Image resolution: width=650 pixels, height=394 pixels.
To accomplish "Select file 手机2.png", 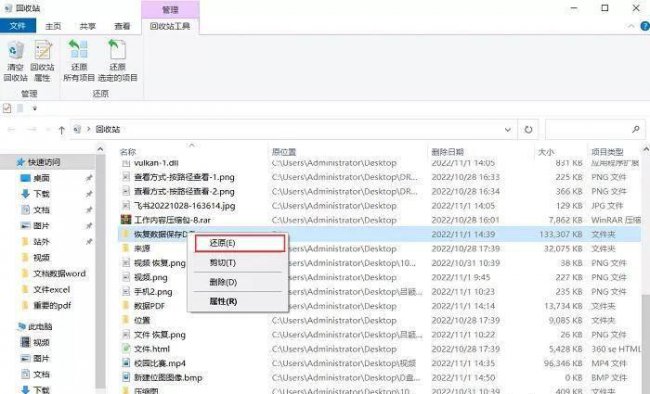I will [153, 292].
